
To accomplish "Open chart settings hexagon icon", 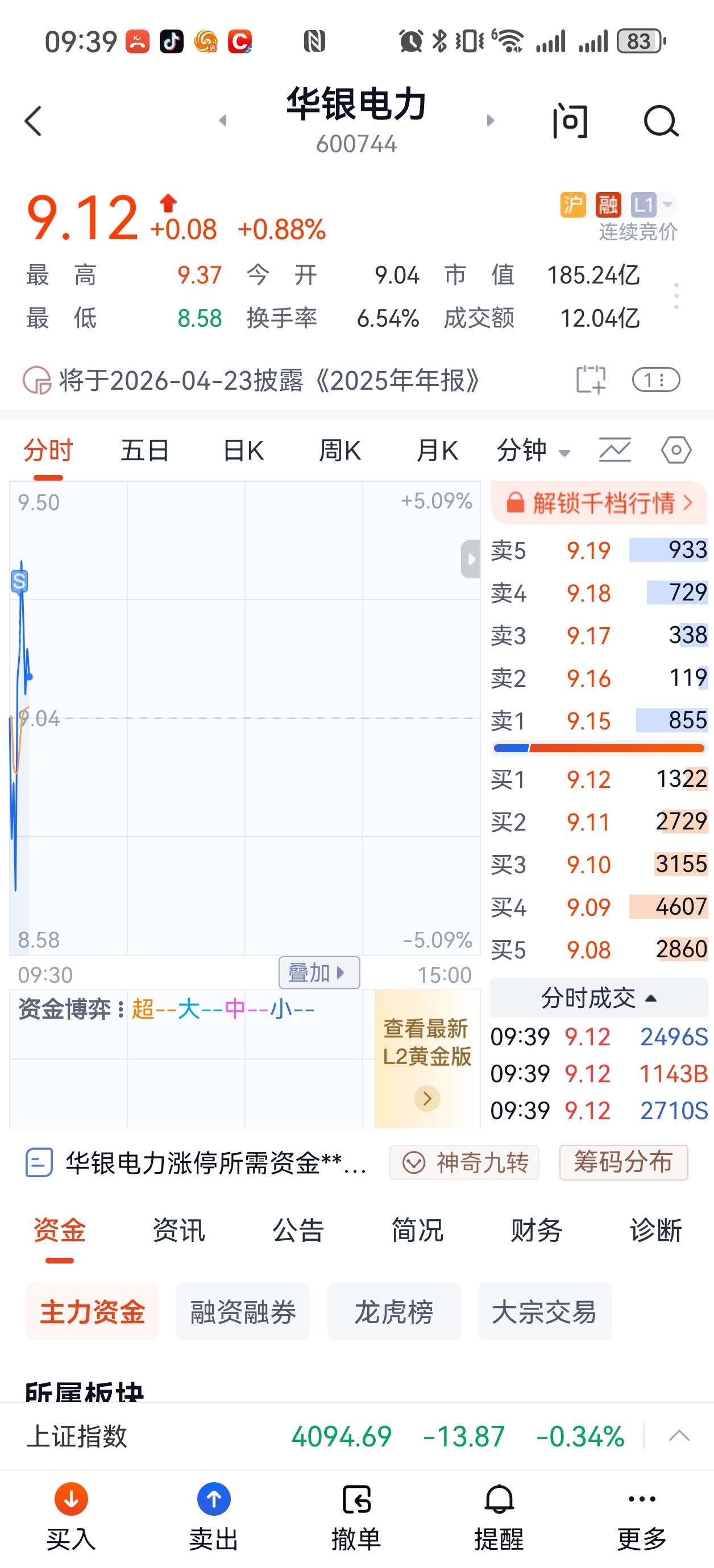I will click(676, 451).
